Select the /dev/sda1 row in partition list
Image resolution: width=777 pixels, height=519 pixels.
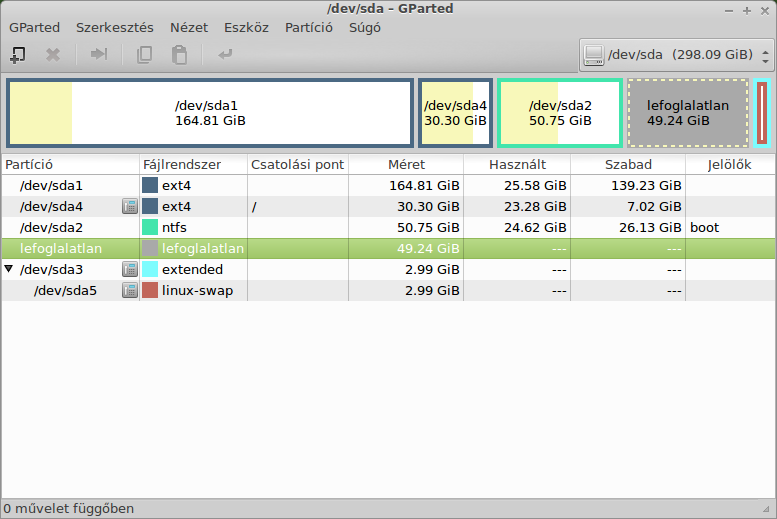pos(388,185)
